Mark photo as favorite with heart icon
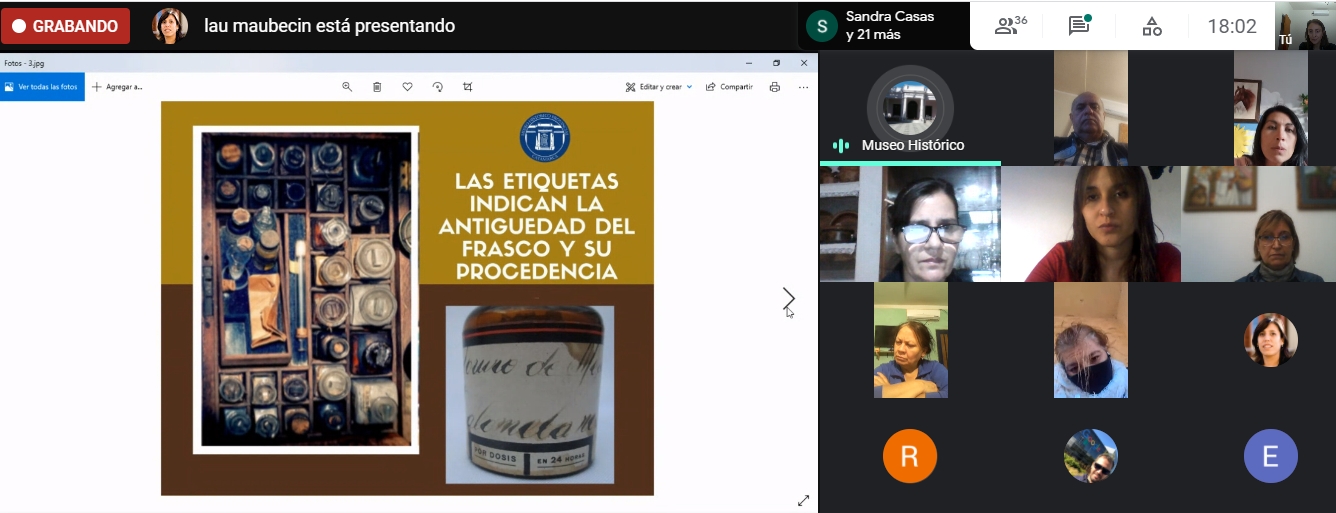 point(407,87)
